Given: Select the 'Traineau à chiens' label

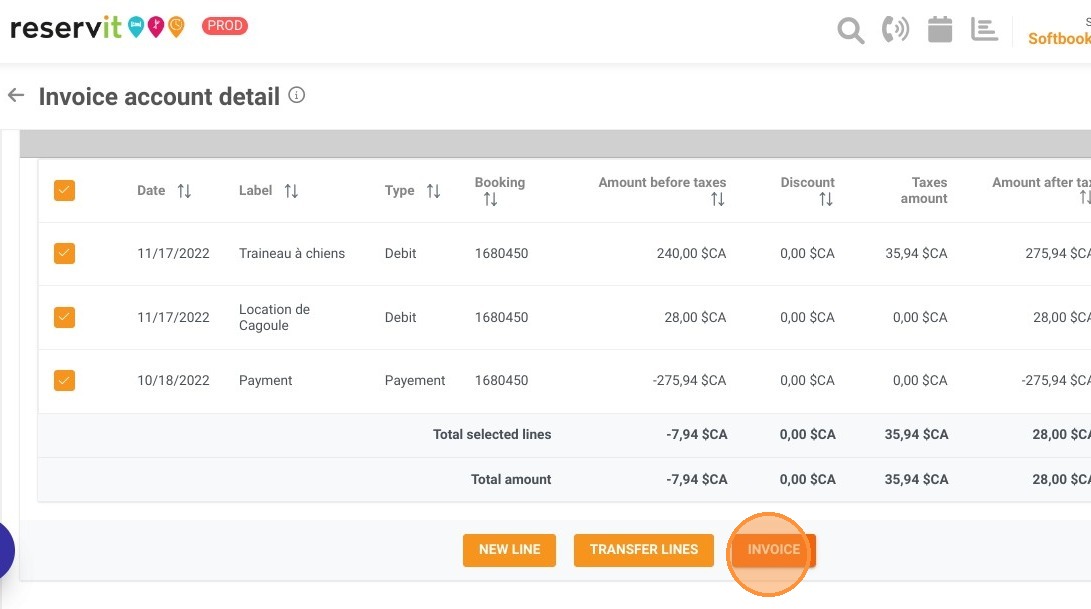Looking at the screenshot, I should [x=292, y=253].
